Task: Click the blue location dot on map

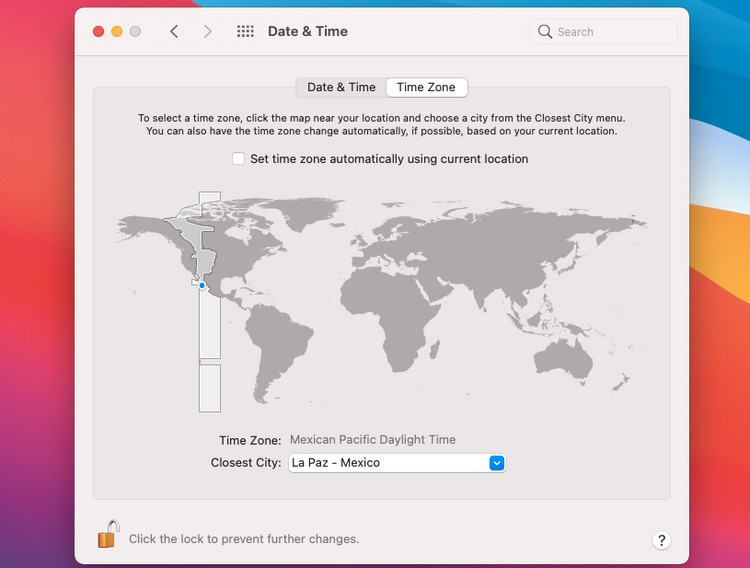Action: [x=202, y=285]
